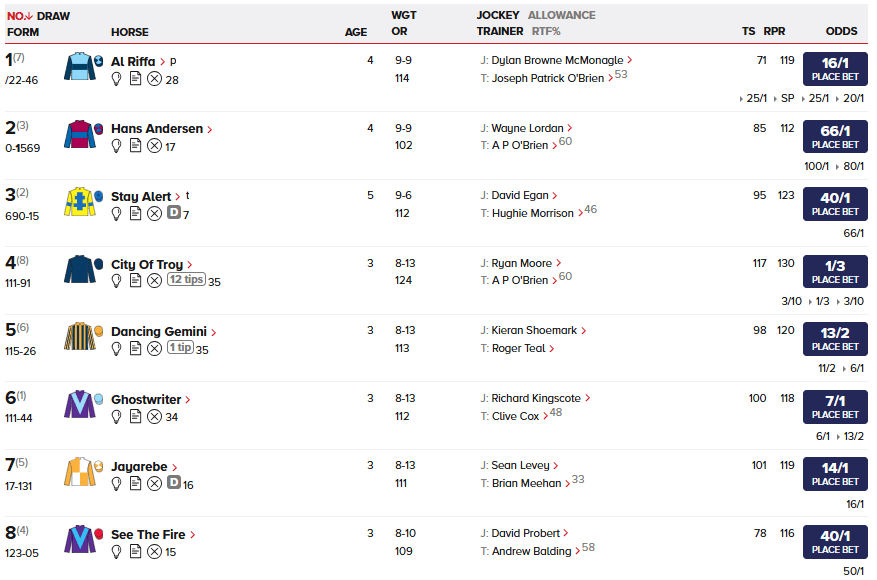The image size is (877, 580).
Task: Toggle the circled X for See The Fire
Action: click(154, 551)
